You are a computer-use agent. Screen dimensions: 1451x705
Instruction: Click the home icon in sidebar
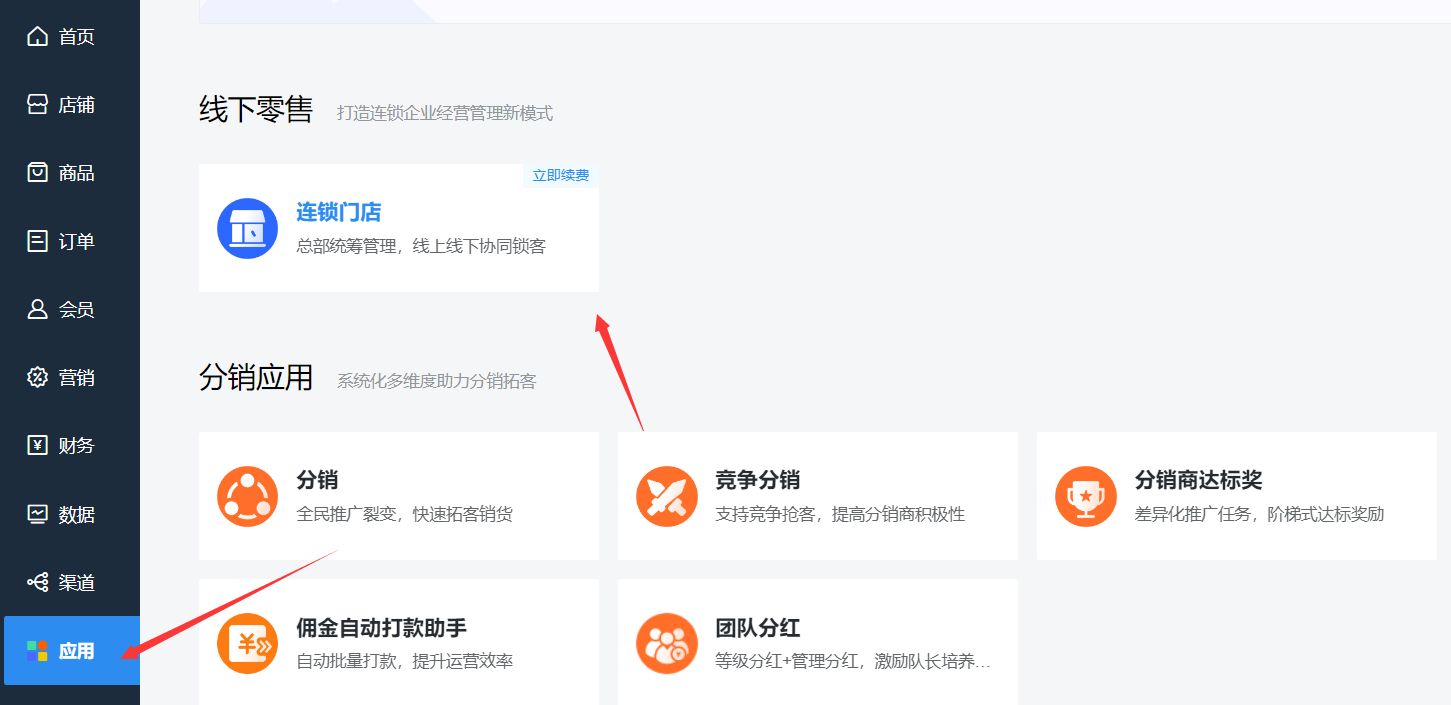pyautogui.click(x=37, y=37)
